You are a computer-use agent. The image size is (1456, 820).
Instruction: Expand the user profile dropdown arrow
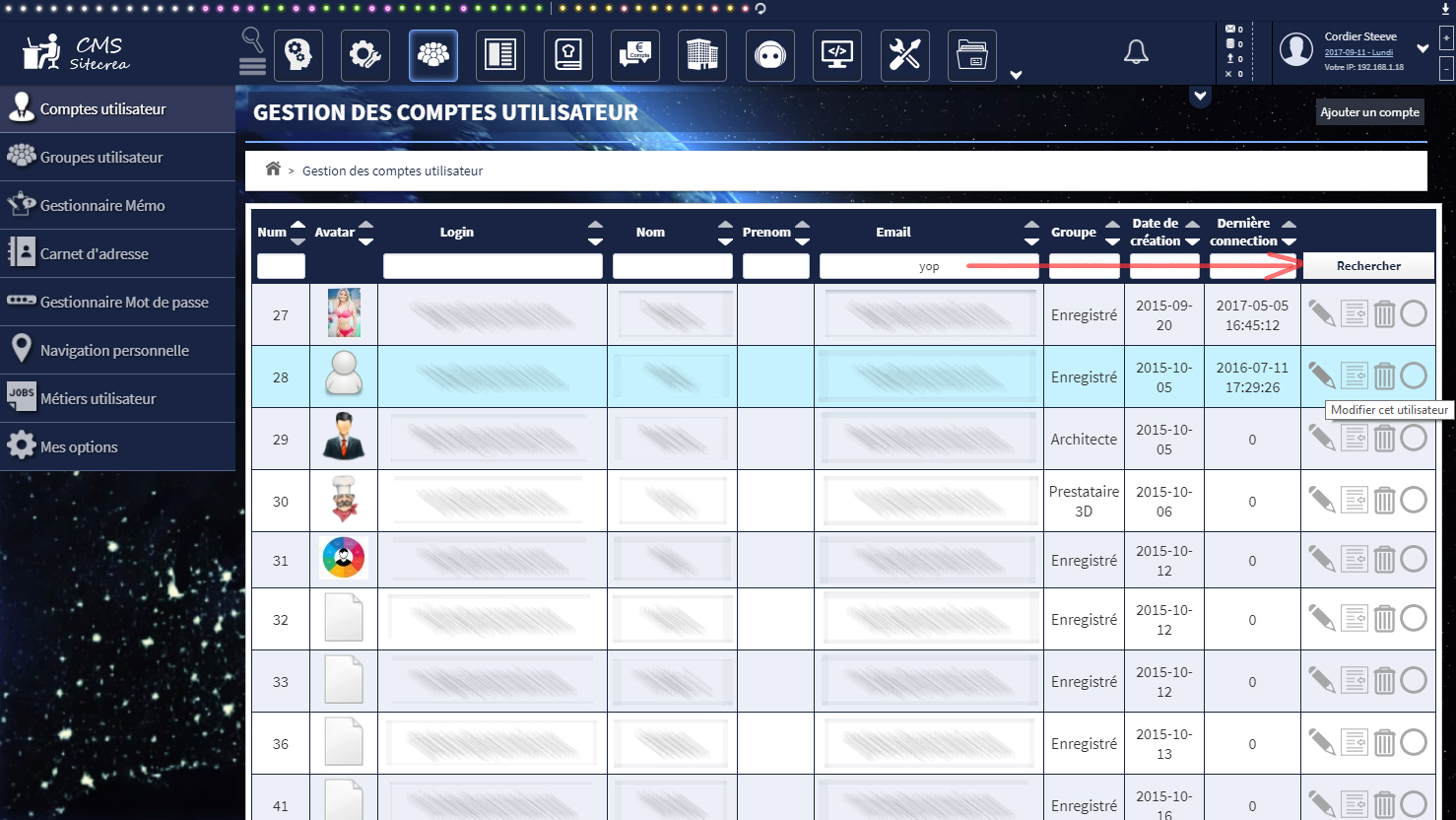click(x=1423, y=48)
